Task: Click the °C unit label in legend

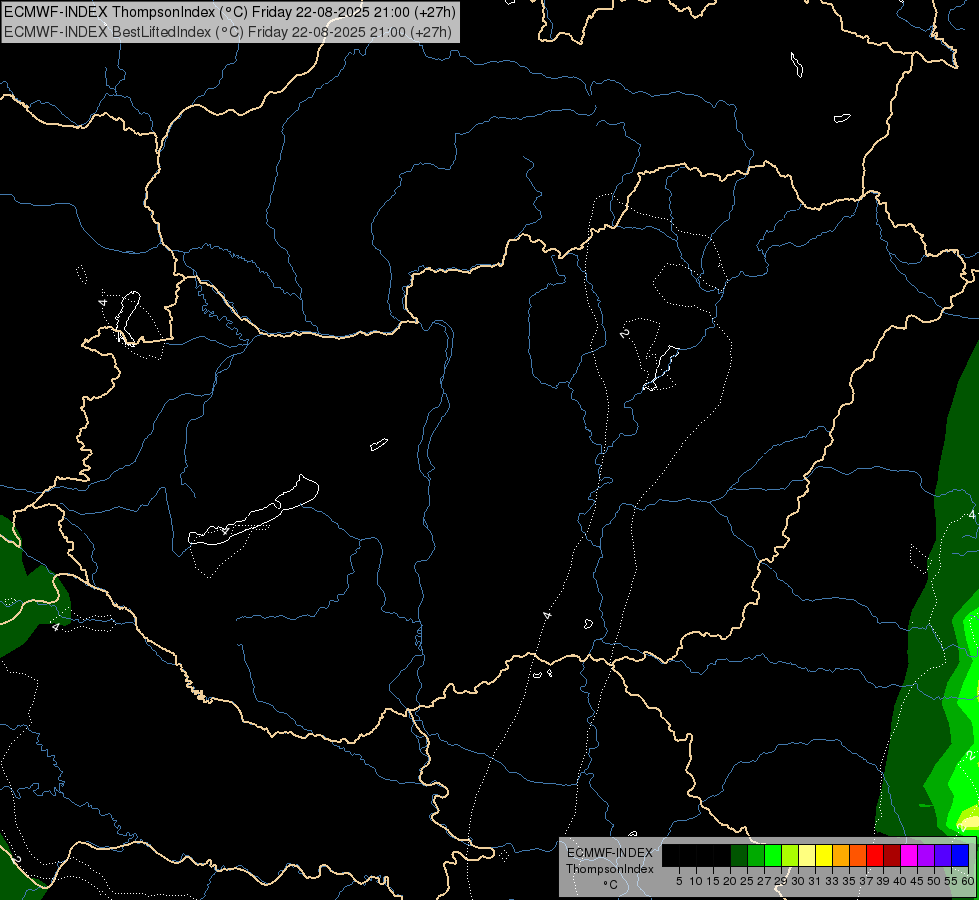Action: [610, 885]
